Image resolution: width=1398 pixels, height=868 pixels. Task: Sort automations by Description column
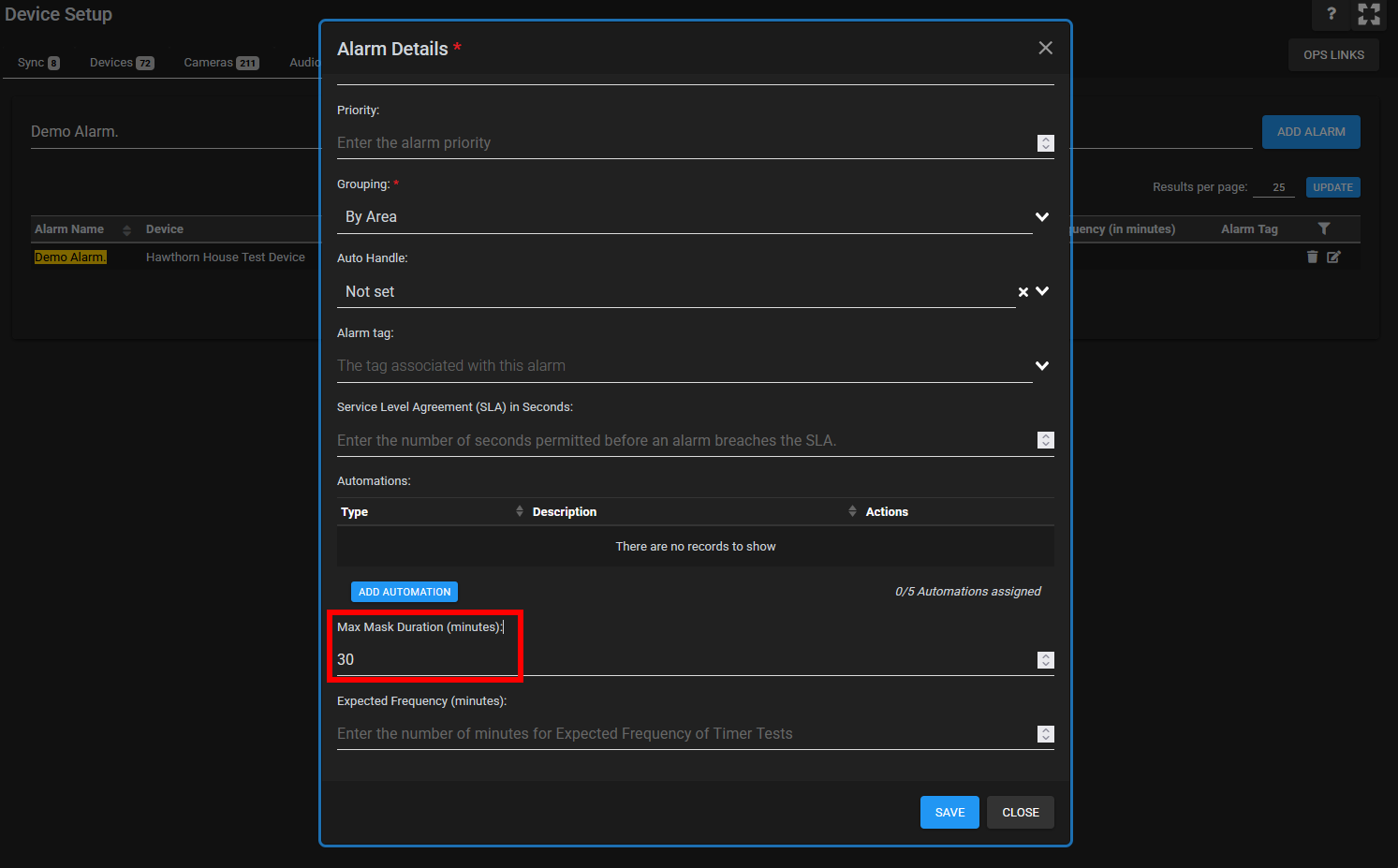click(851, 511)
